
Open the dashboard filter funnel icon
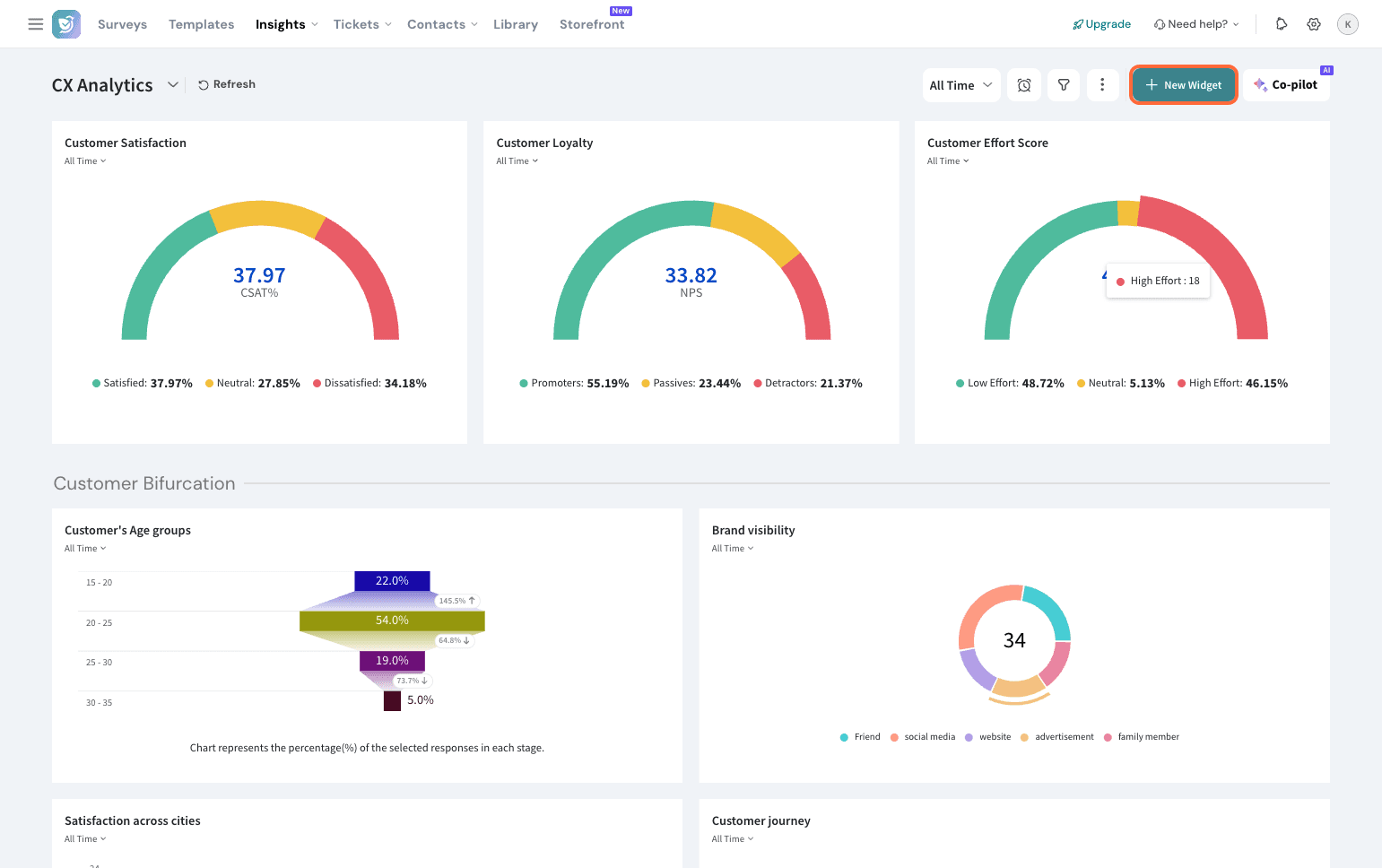pyautogui.click(x=1064, y=85)
